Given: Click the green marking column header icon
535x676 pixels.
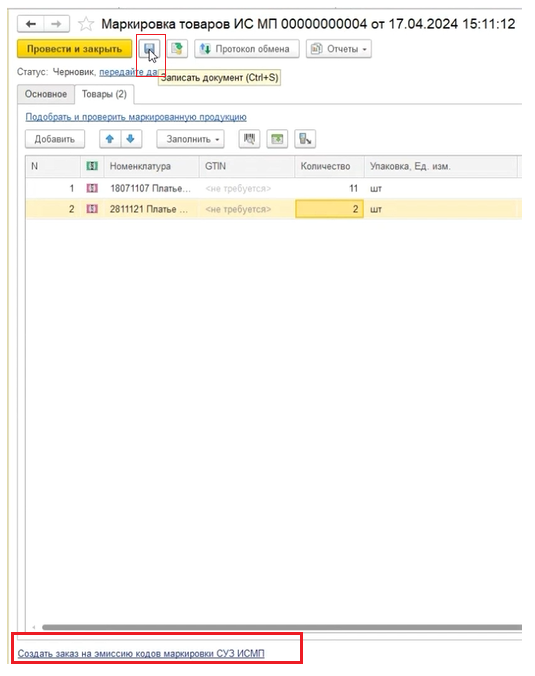Looking at the screenshot, I should pos(92,166).
